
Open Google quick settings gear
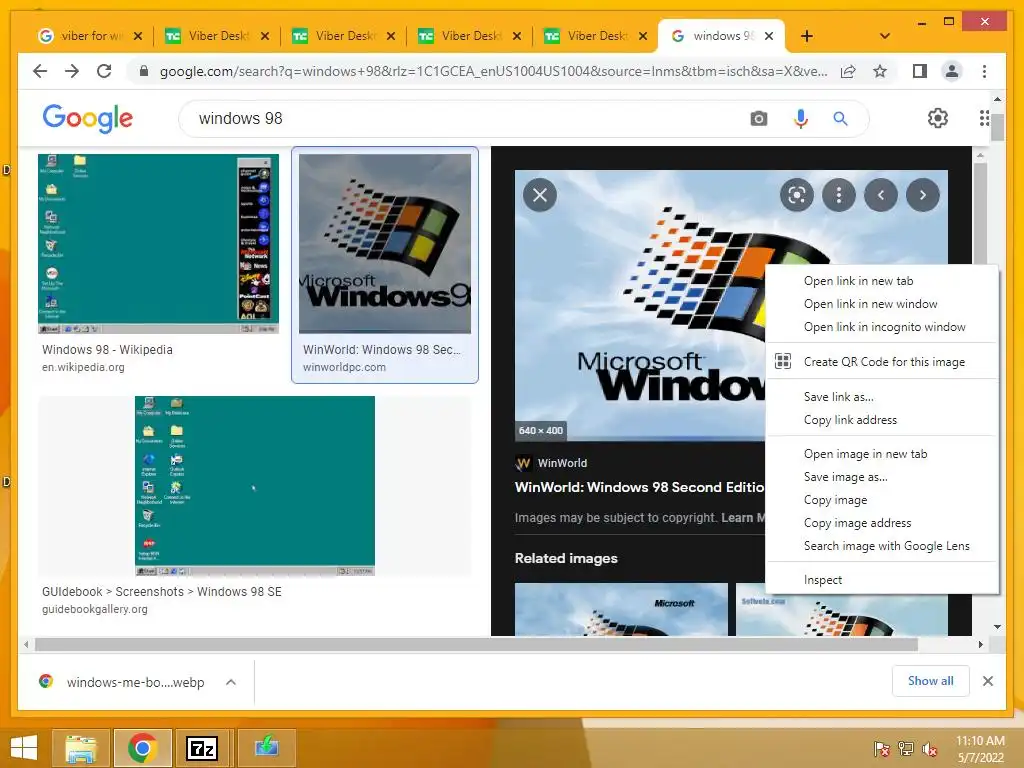(937, 118)
